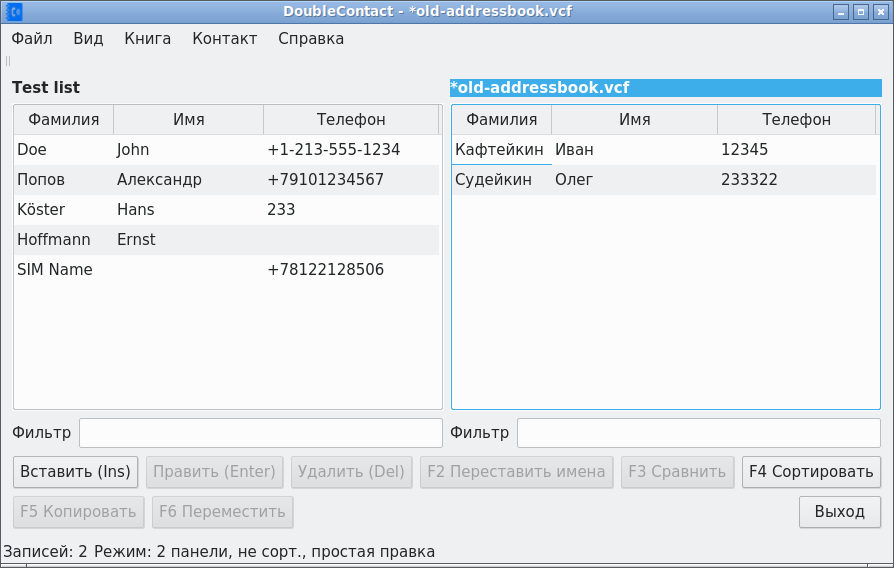Open the Справка menu
This screenshot has height=568, width=894.
tap(311, 39)
